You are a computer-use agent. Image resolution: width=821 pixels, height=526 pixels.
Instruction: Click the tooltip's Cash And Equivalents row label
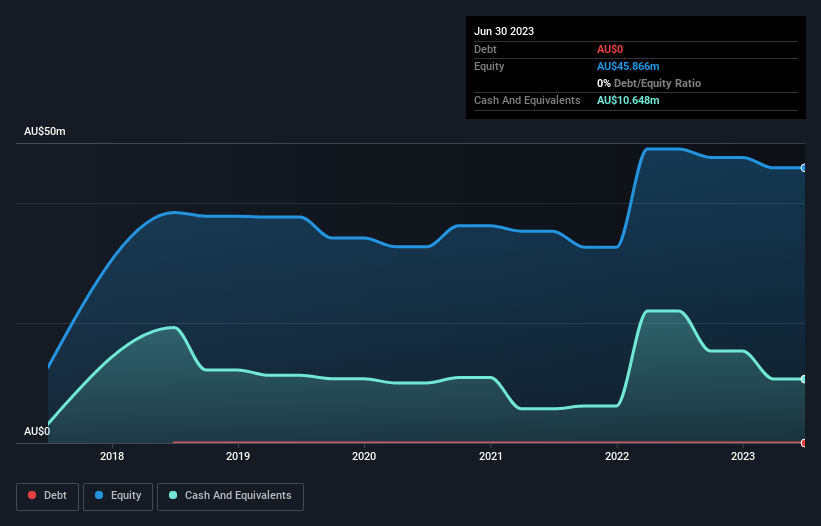pyautogui.click(x=527, y=100)
